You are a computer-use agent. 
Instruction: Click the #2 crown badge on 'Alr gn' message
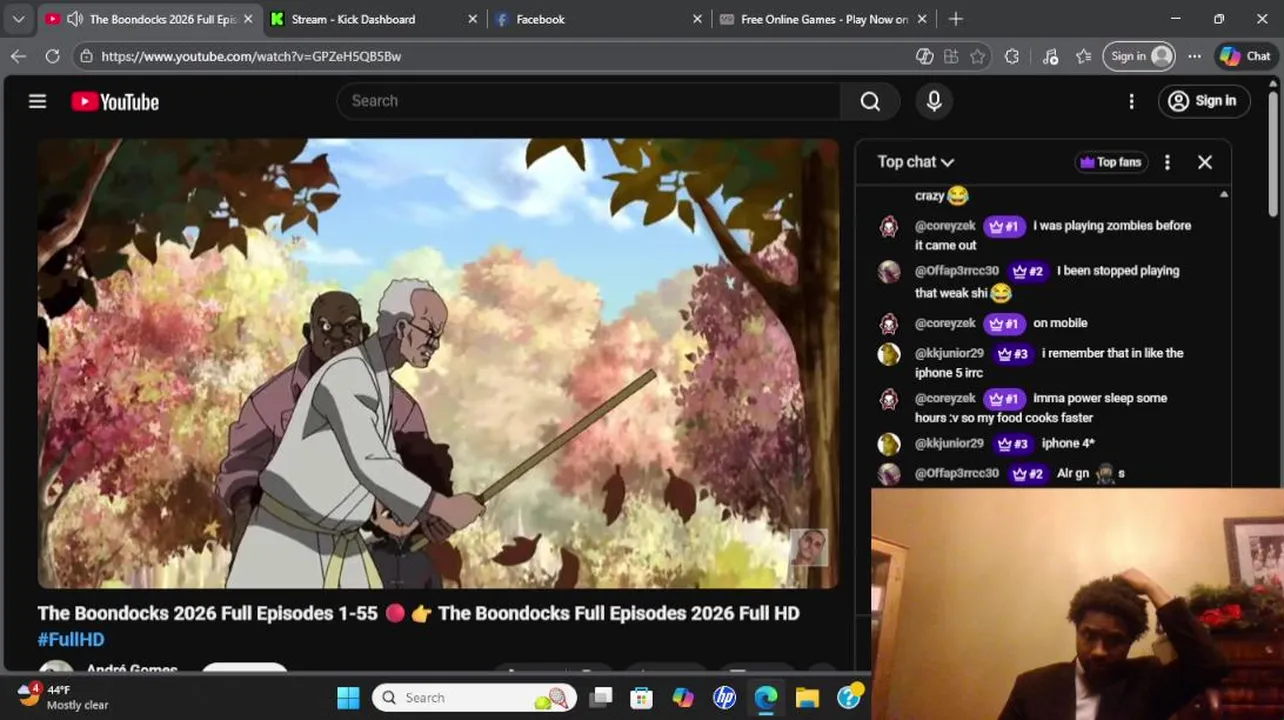coord(1028,474)
